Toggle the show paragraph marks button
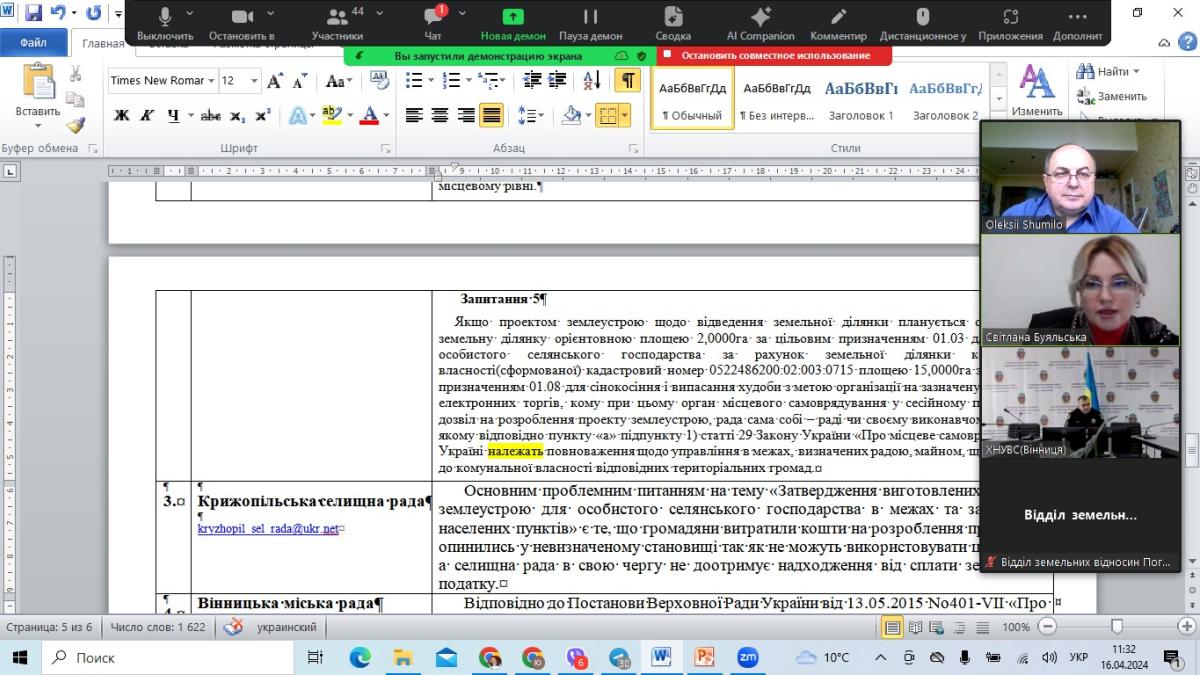 [x=627, y=81]
